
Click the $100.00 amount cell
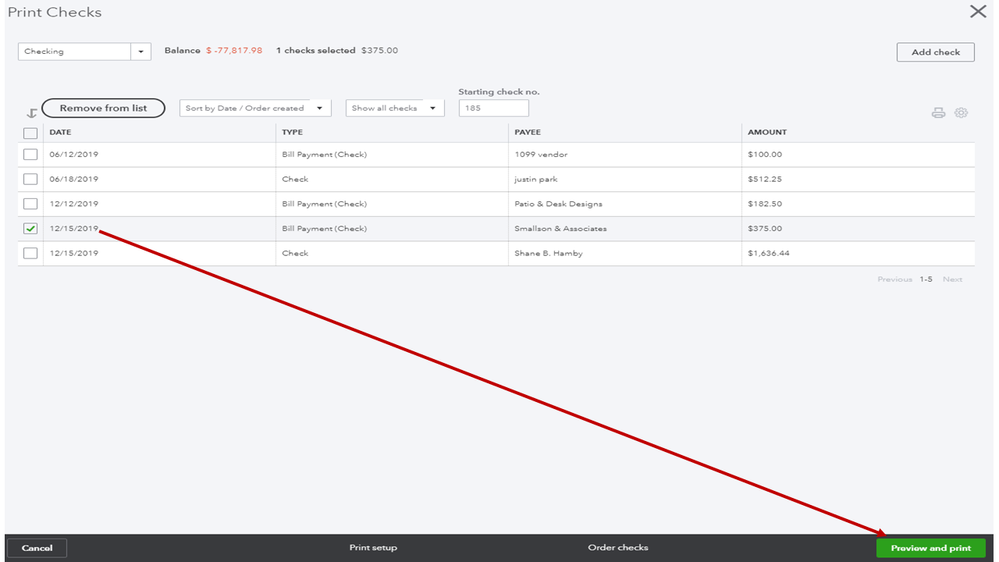pos(765,154)
